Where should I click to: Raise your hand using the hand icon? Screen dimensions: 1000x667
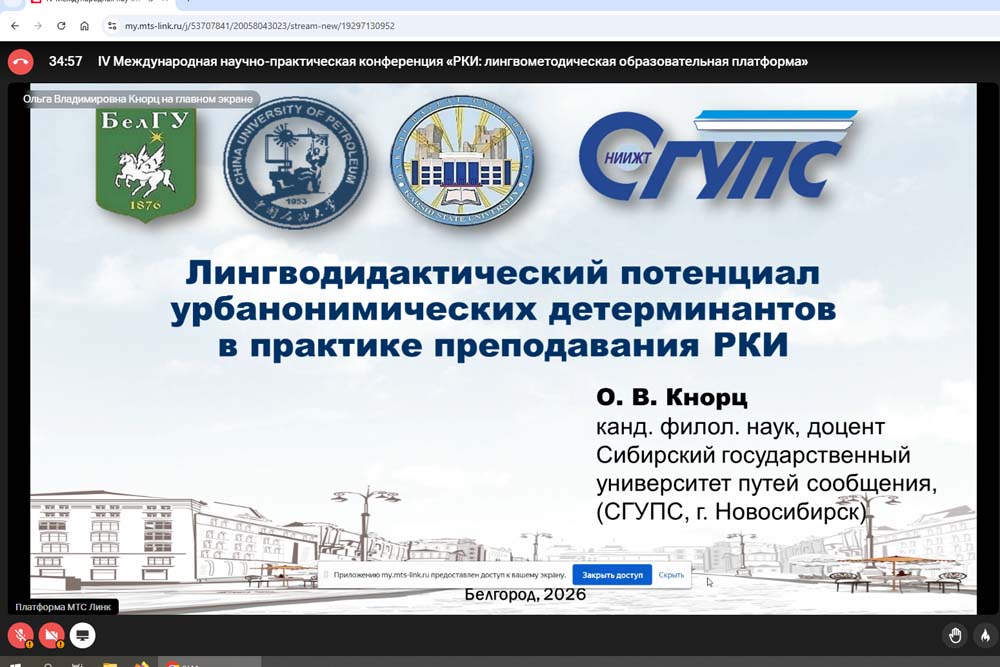(955, 635)
